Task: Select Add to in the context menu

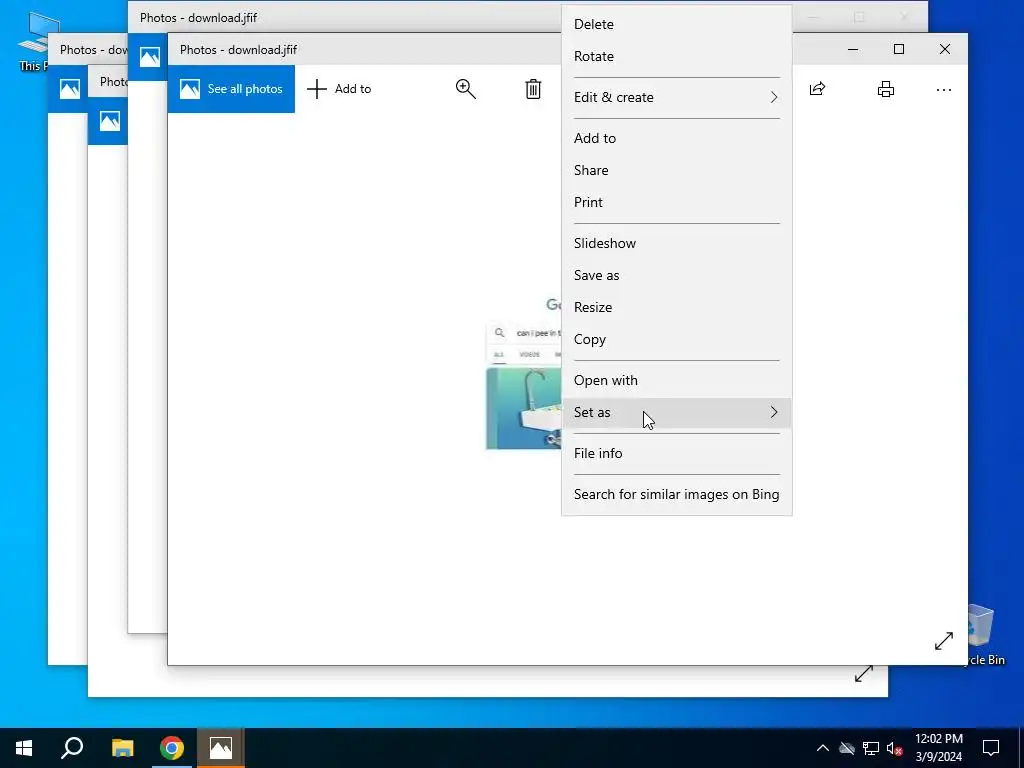Action: 677,138
